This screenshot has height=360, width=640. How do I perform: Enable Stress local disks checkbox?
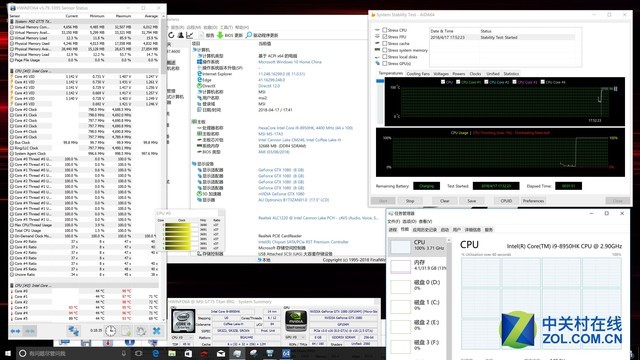(384, 57)
